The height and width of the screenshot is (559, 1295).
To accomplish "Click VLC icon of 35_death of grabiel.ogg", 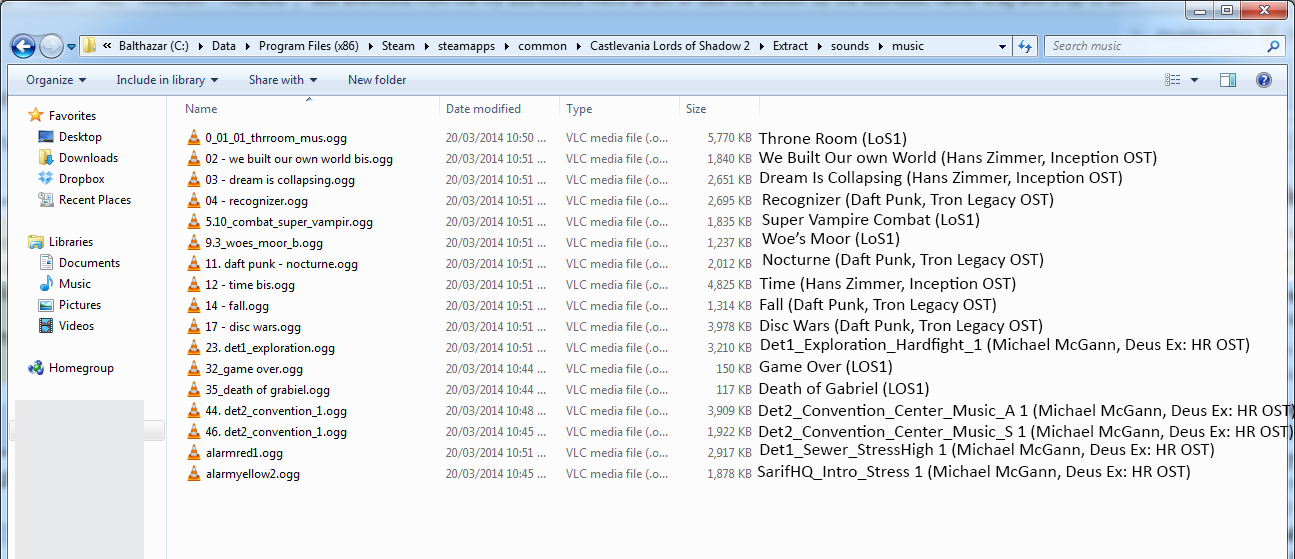I will [193, 390].
